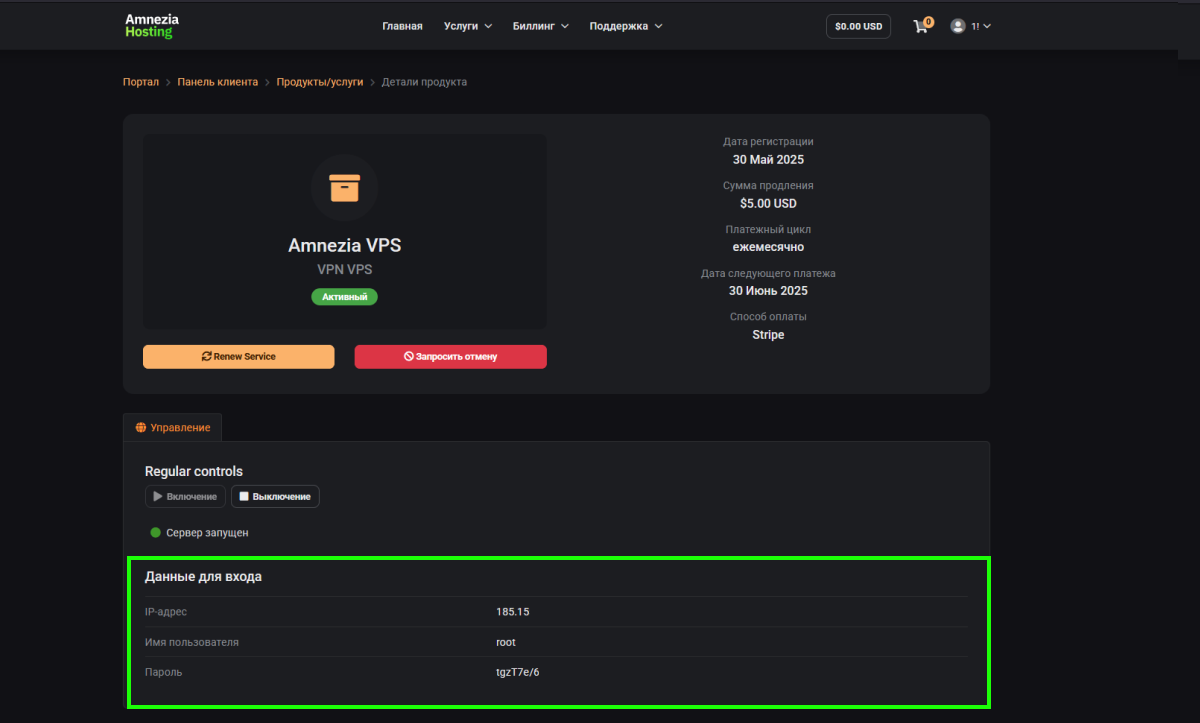Click the Включение power-on button
Viewport: 1200px width, 723px height.
(185, 496)
